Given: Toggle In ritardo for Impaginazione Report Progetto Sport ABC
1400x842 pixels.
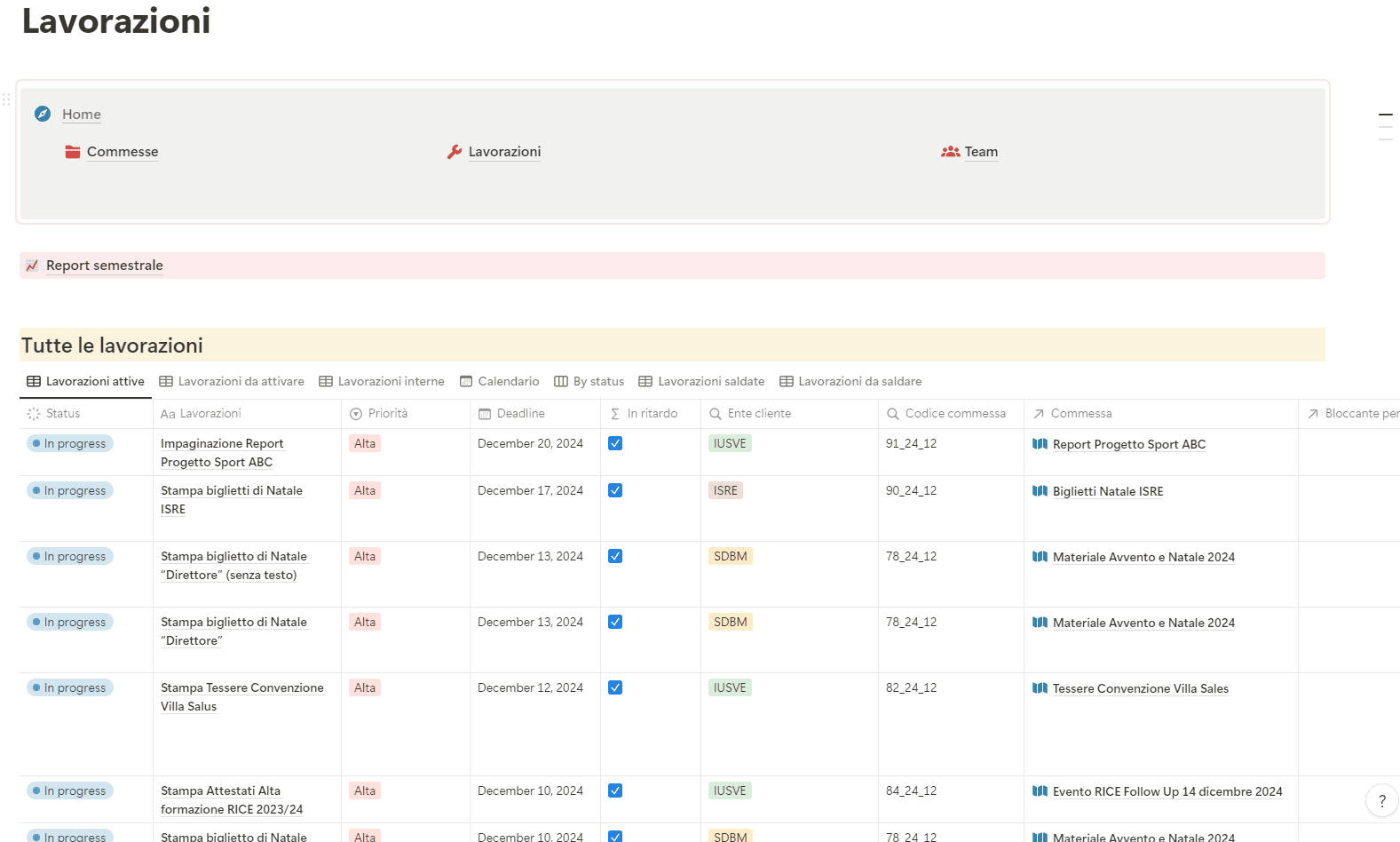Looking at the screenshot, I should coord(615,443).
